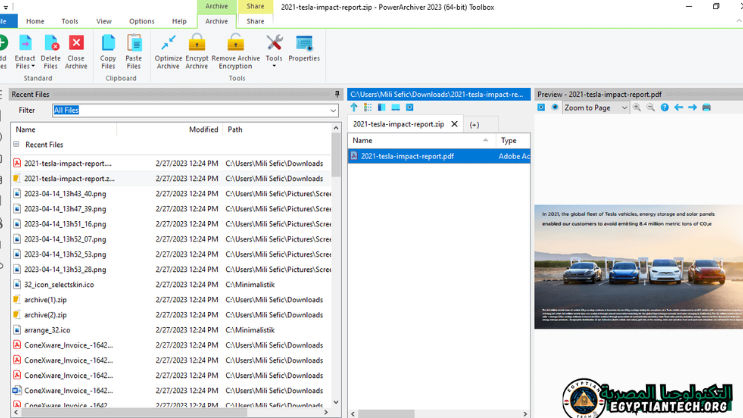Open the Share tab

255,21
